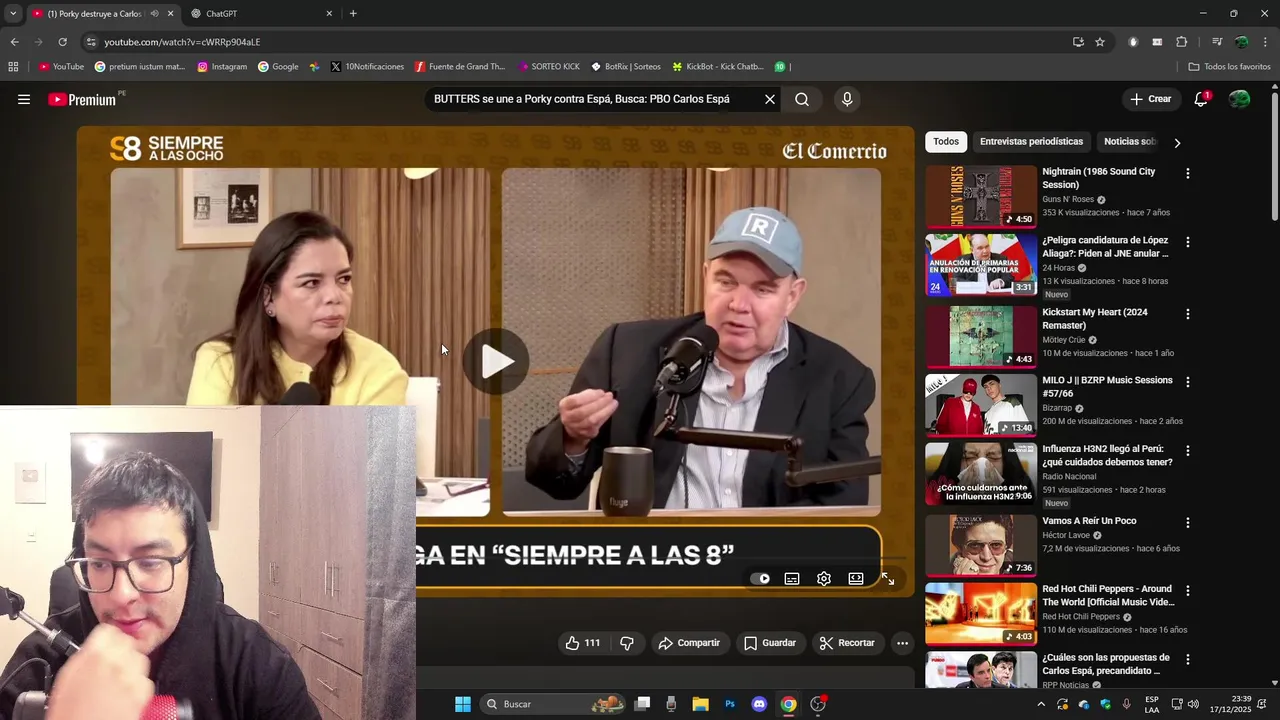Mute the tab via the speaker icon
This screenshot has width=1280, height=720.
154,14
